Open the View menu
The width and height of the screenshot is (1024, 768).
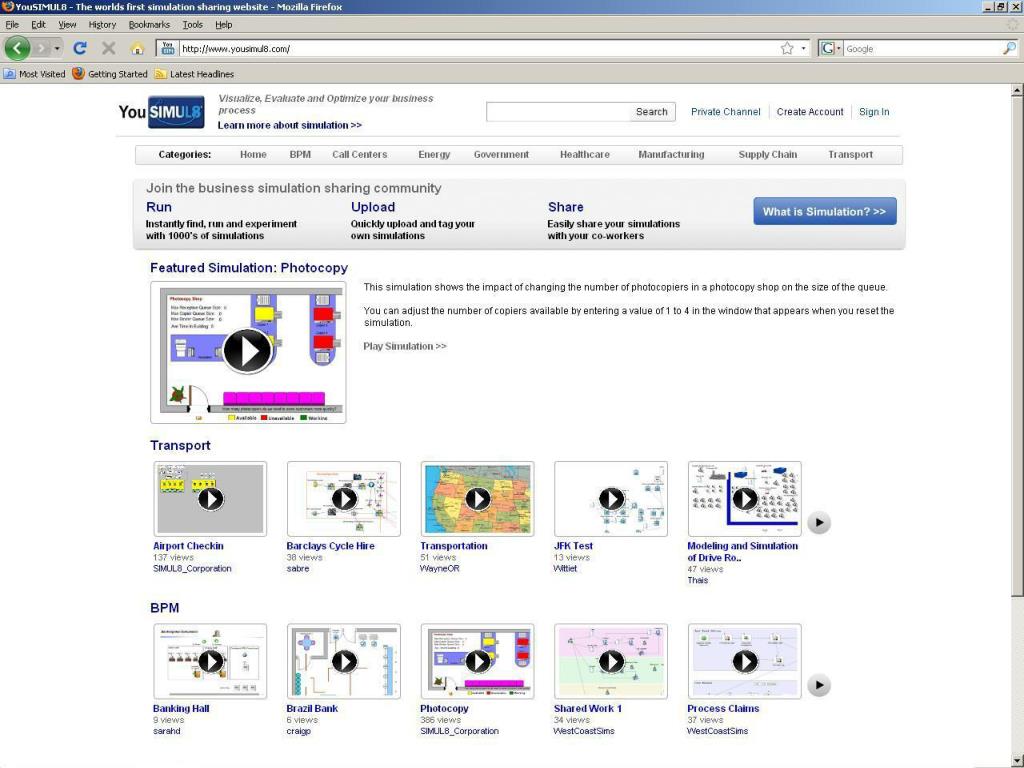coord(67,25)
